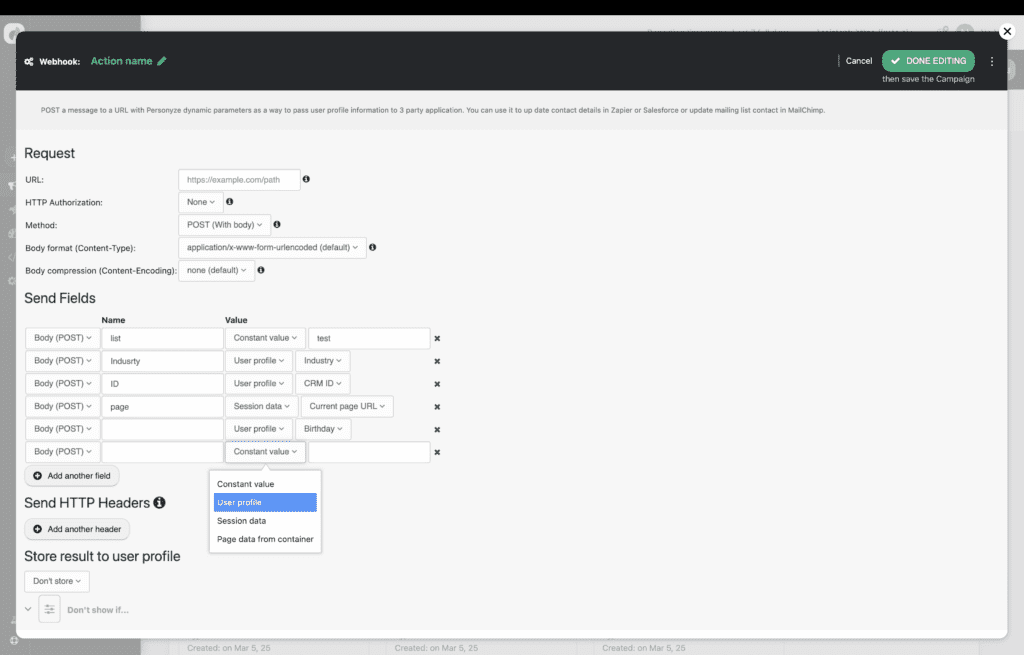Remove the "page" field row with its X icon
This screenshot has height=655, width=1024.
pyautogui.click(x=437, y=406)
